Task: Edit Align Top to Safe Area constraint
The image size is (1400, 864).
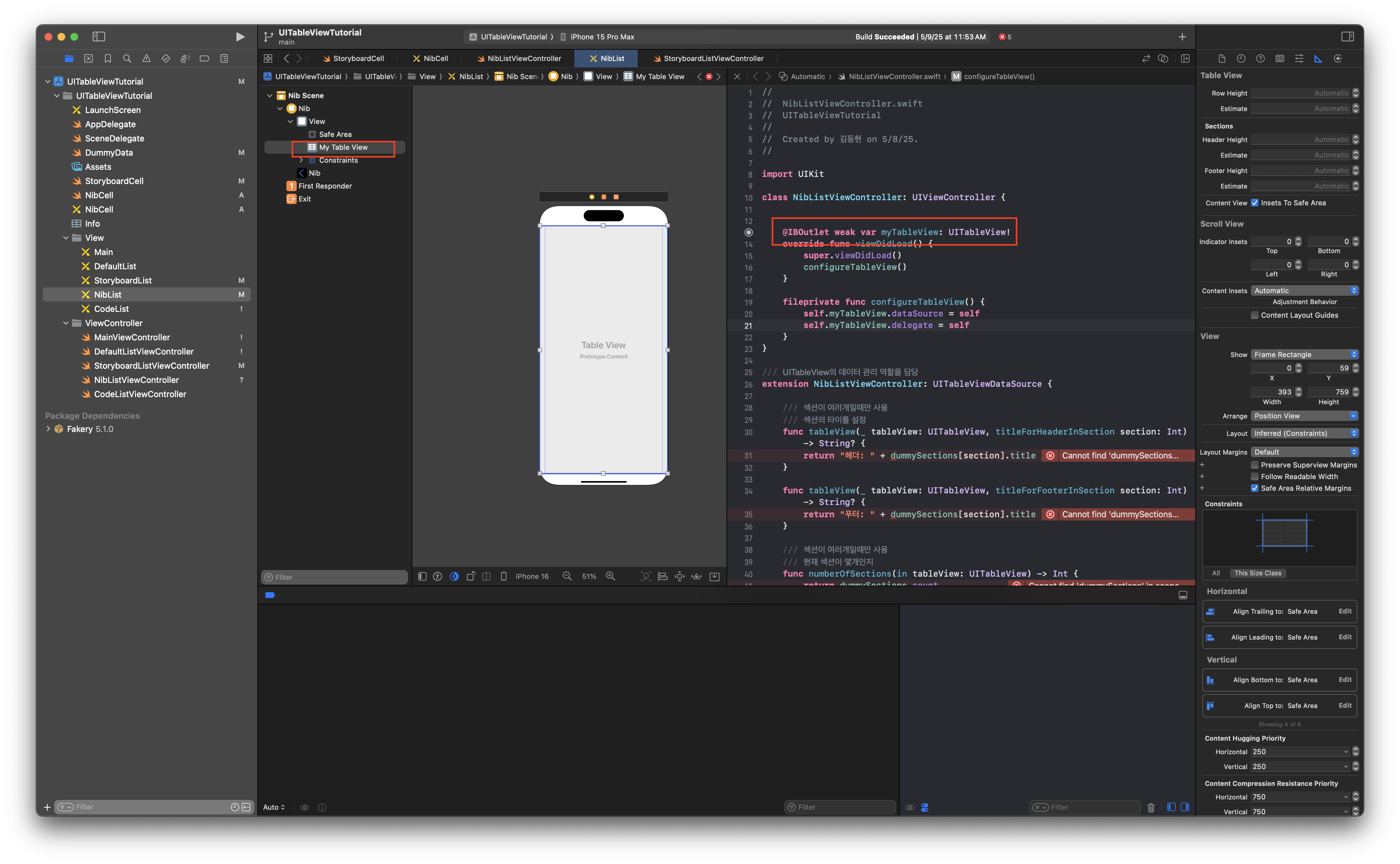Action: click(x=1344, y=705)
